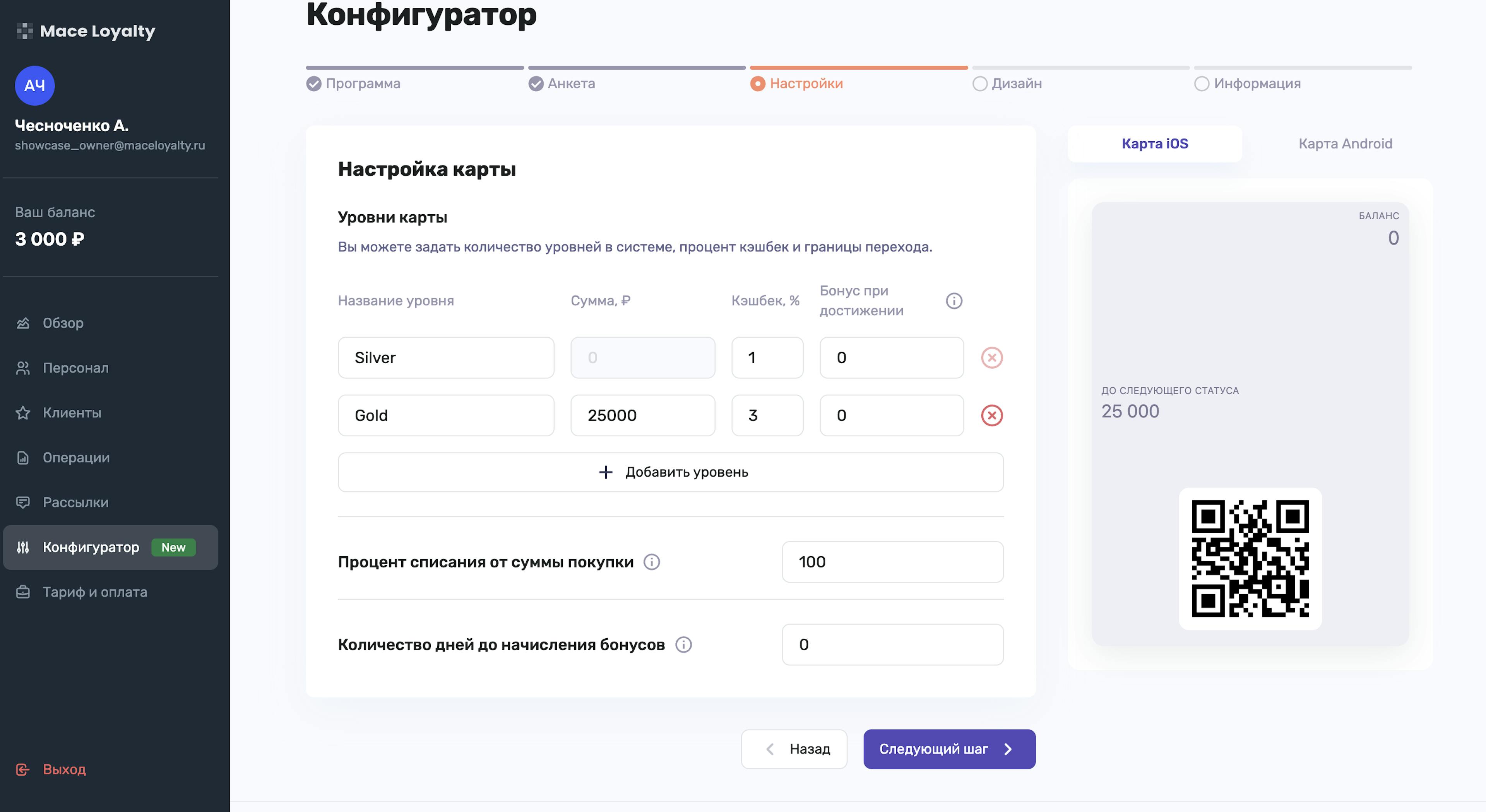Select the Персонал sidebar icon
The width and height of the screenshot is (1486, 812).
click(23, 368)
